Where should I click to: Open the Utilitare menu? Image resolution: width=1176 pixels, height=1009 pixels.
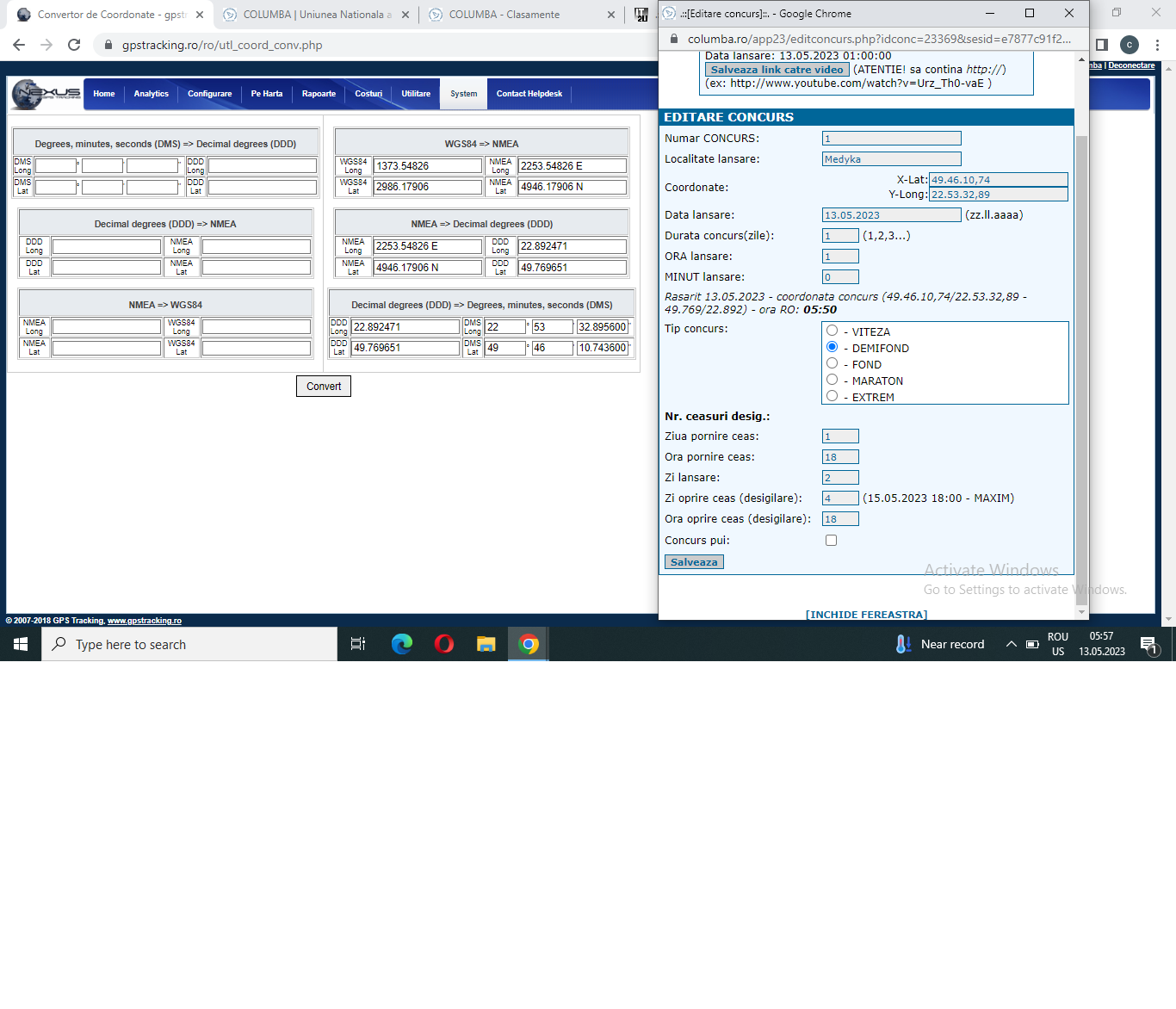click(x=416, y=94)
